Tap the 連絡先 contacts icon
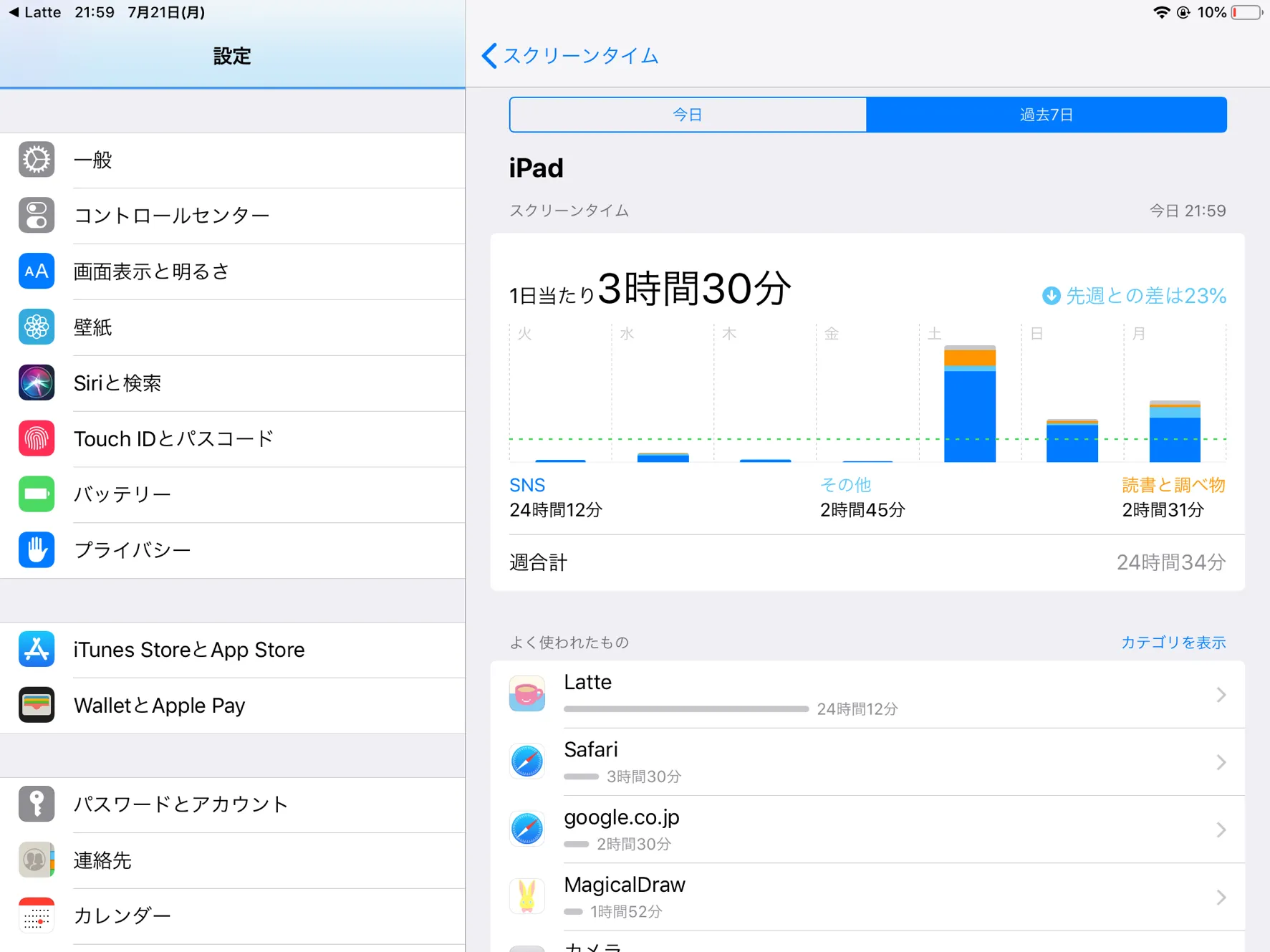The image size is (1270, 952). point(37,860)
